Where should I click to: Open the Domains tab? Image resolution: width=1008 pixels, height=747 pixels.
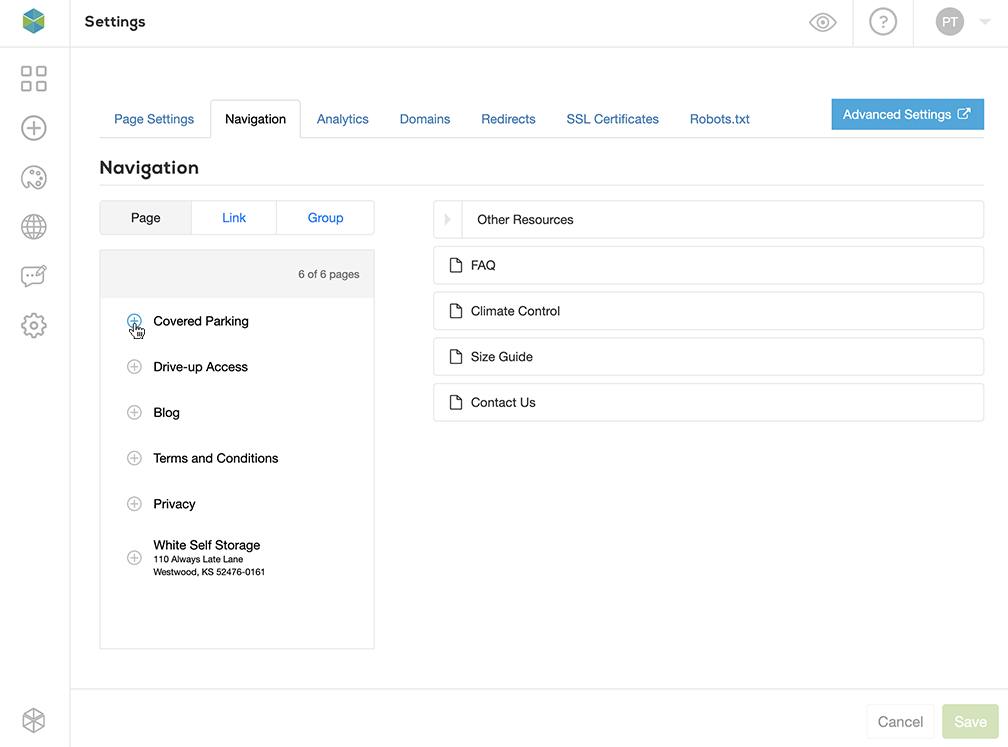[425, 119]
